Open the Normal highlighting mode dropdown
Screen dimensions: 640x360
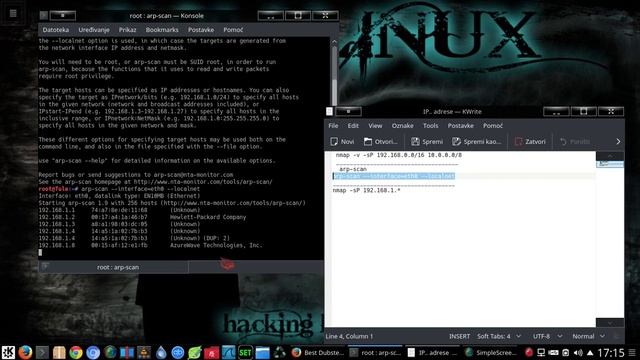pyautogui.click(x=588, y=336)
